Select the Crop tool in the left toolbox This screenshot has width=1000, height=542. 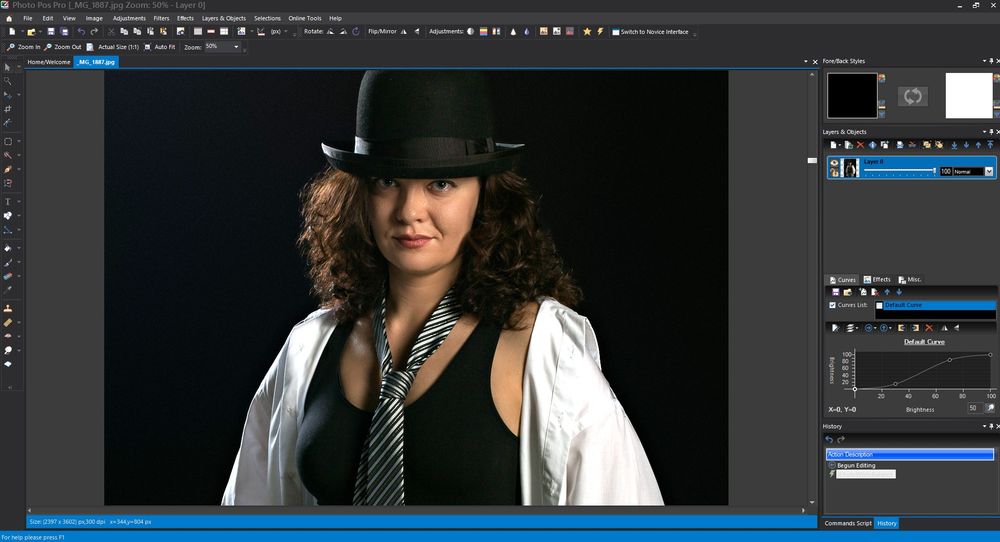[x=8, y=109]
